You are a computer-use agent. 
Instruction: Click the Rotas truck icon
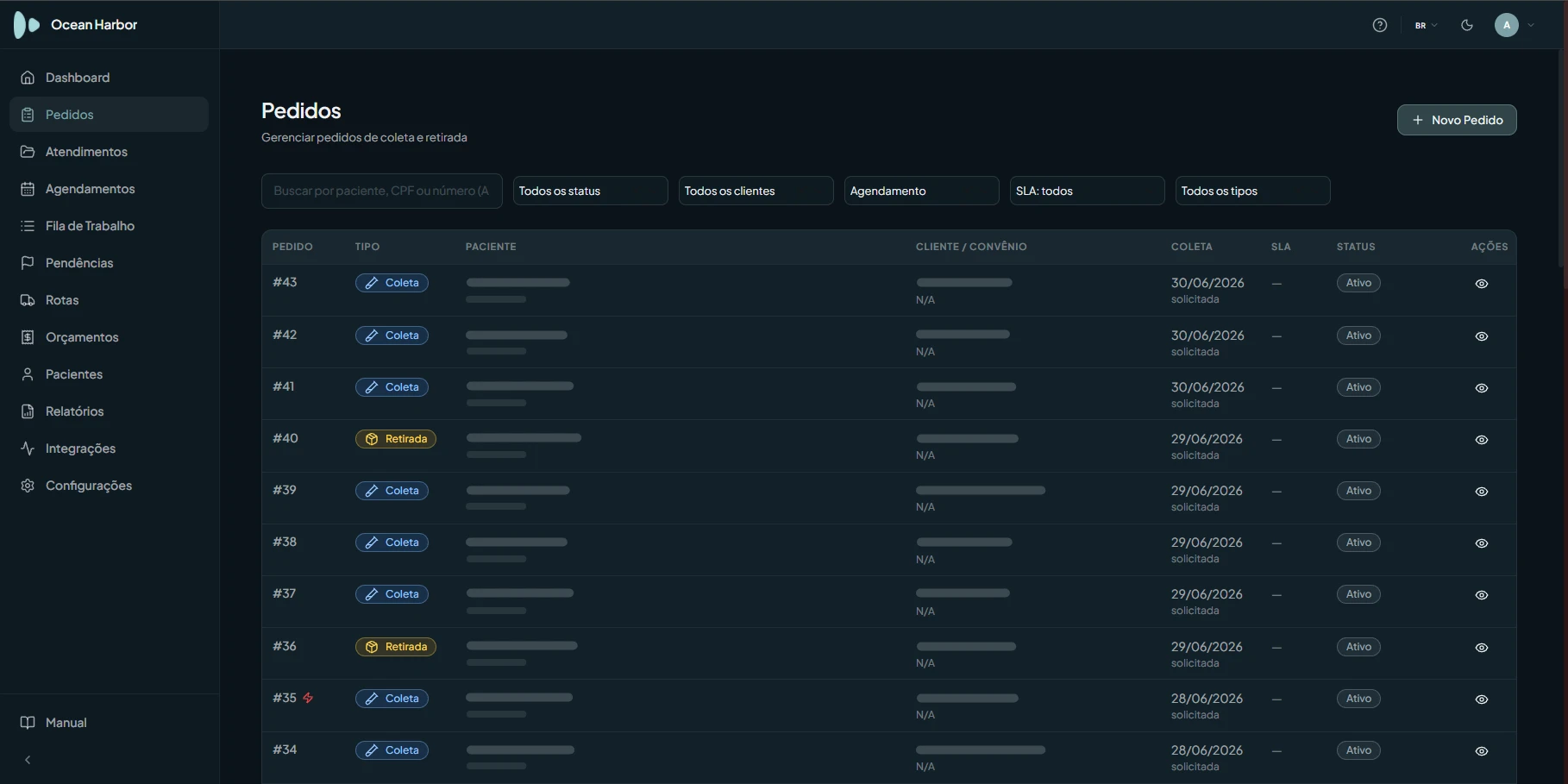tap(28, 300)
